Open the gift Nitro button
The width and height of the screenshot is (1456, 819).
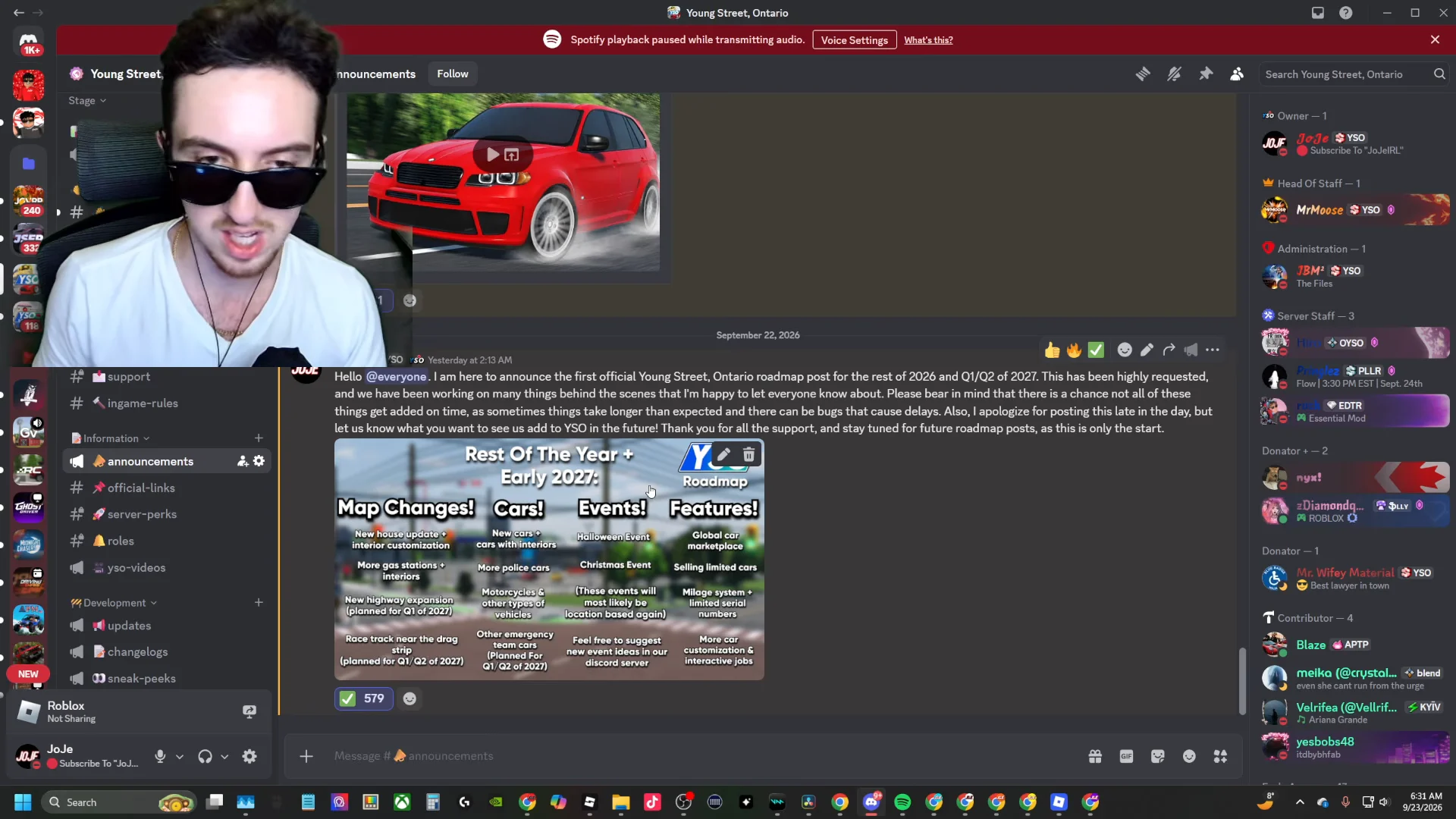pos(1095,756)
